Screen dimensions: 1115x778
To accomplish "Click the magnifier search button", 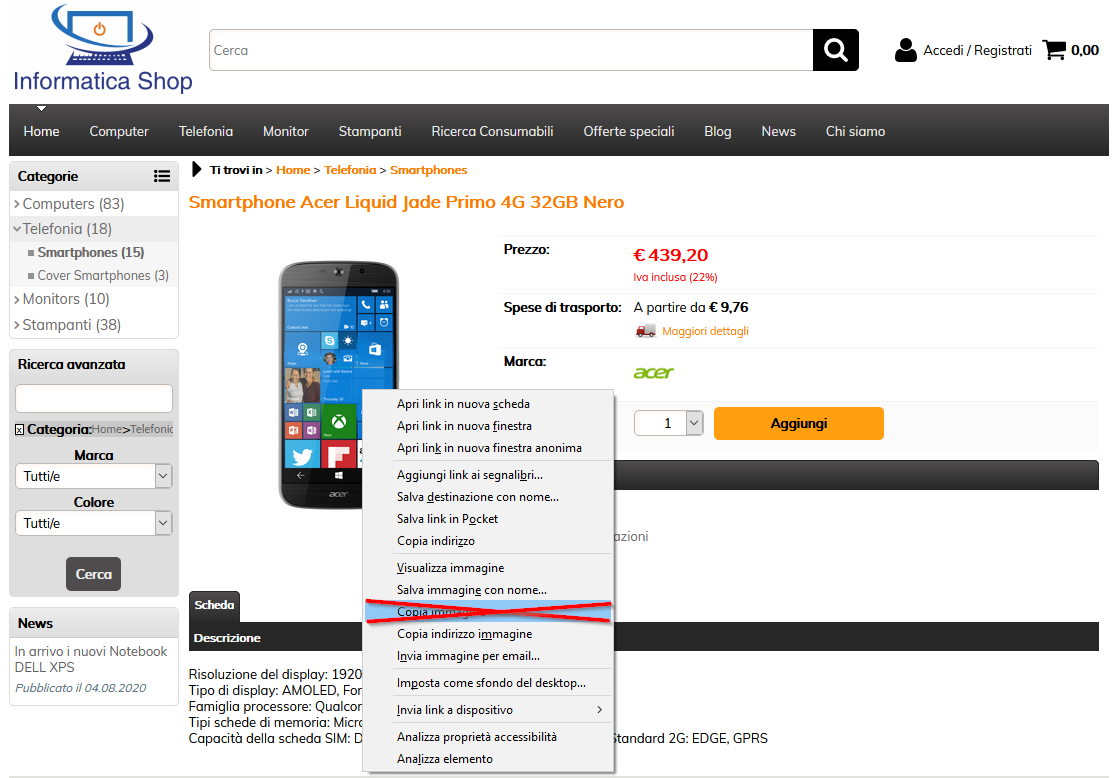I will (836, 50).
